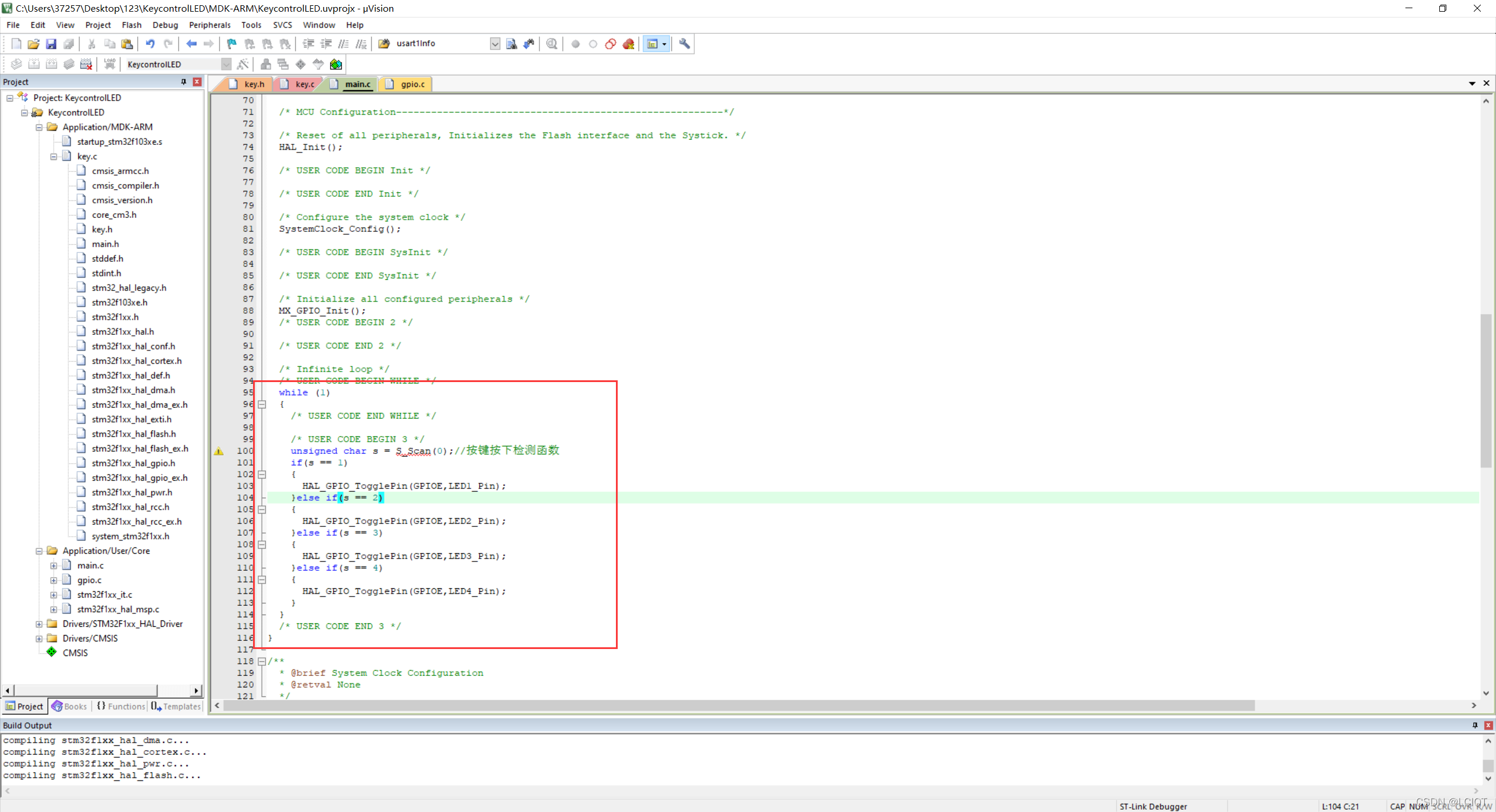Open the Peripherals menu
Image resolution: width=1496 pixels, height=812 pixels.
click(209, 25)
